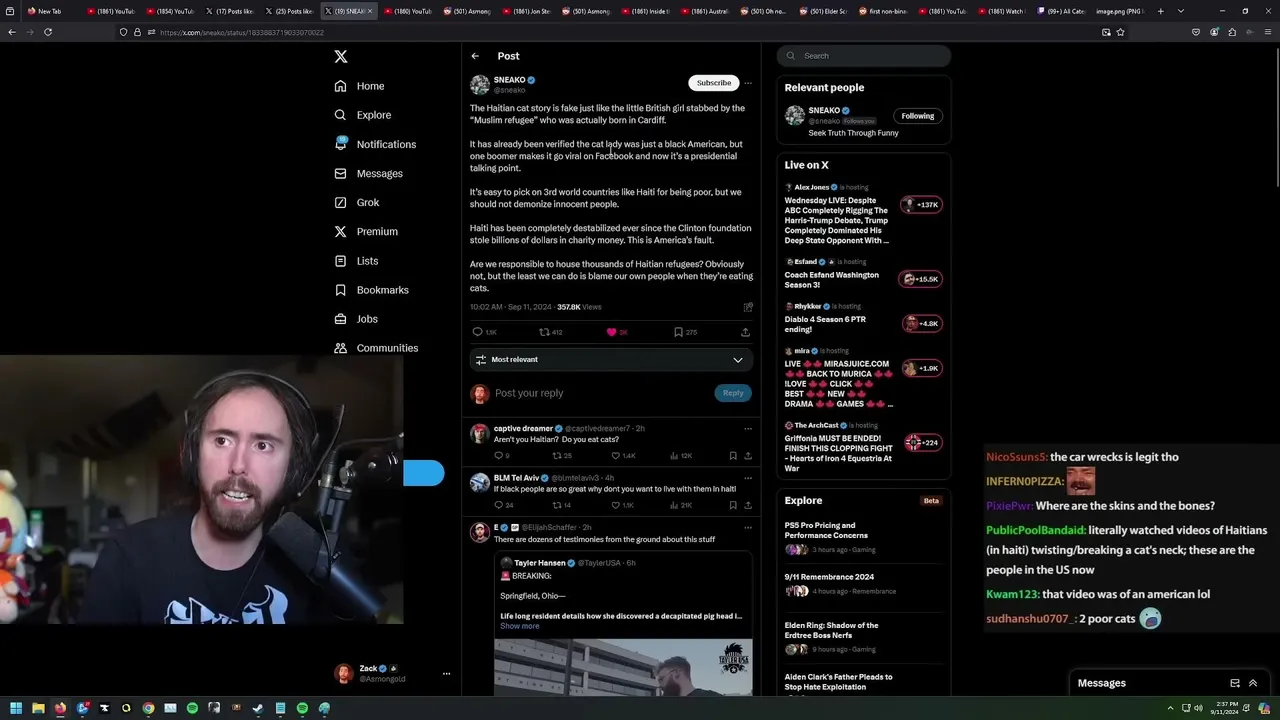1280x720 pixels.
Task: Open Esfand's Coach Esfand Washington live stream
Action: (x=864, y=274)
